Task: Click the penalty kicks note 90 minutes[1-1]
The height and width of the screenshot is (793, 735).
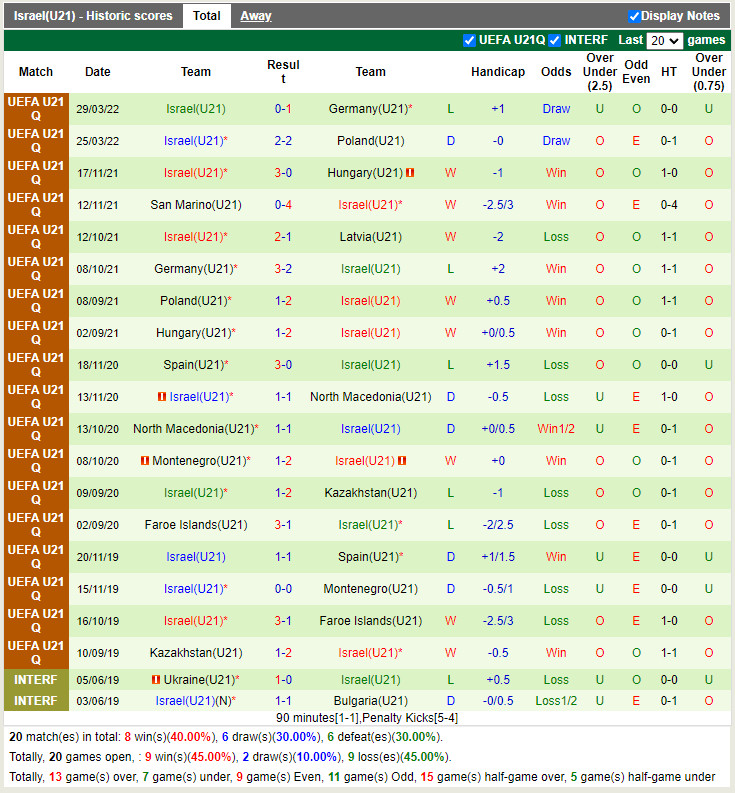Action: (367, 718)
